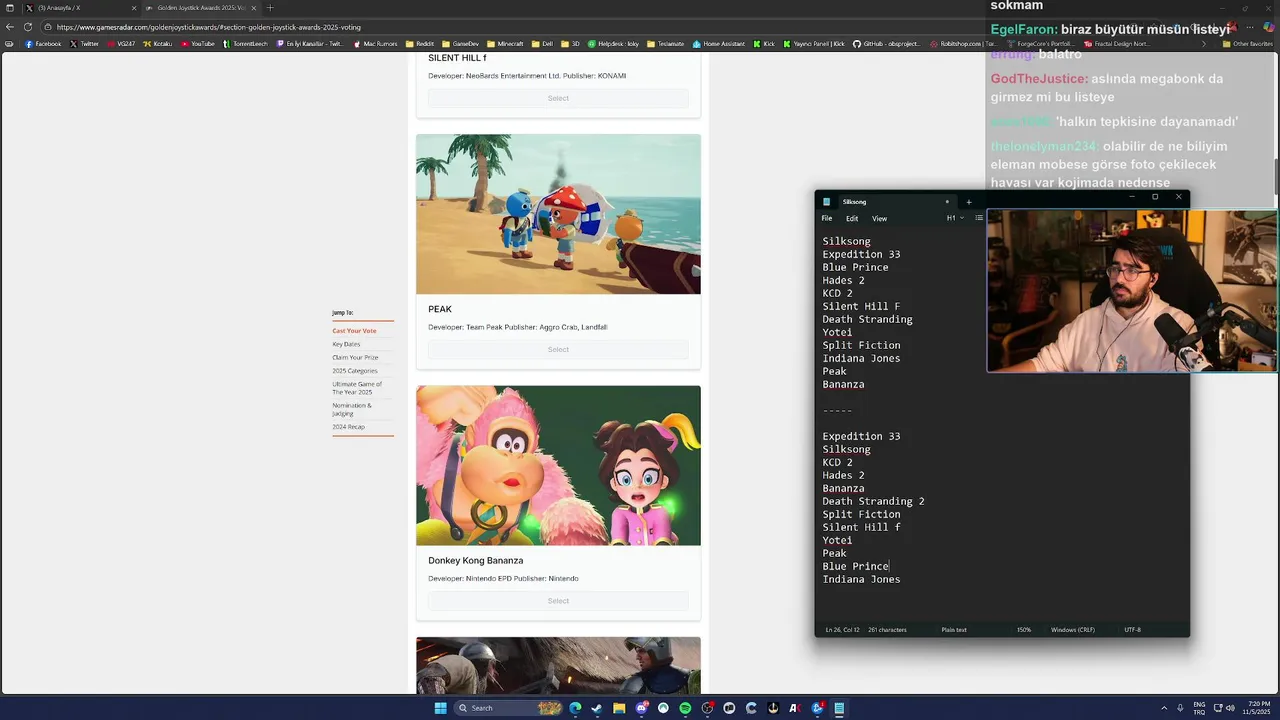Open Spotify from the taskbar
This screenshot has height=720, width=1280.
coord(685,708)
